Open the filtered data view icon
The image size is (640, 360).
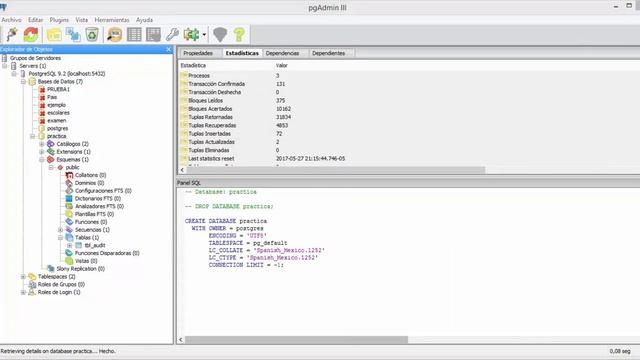(153, 35)
